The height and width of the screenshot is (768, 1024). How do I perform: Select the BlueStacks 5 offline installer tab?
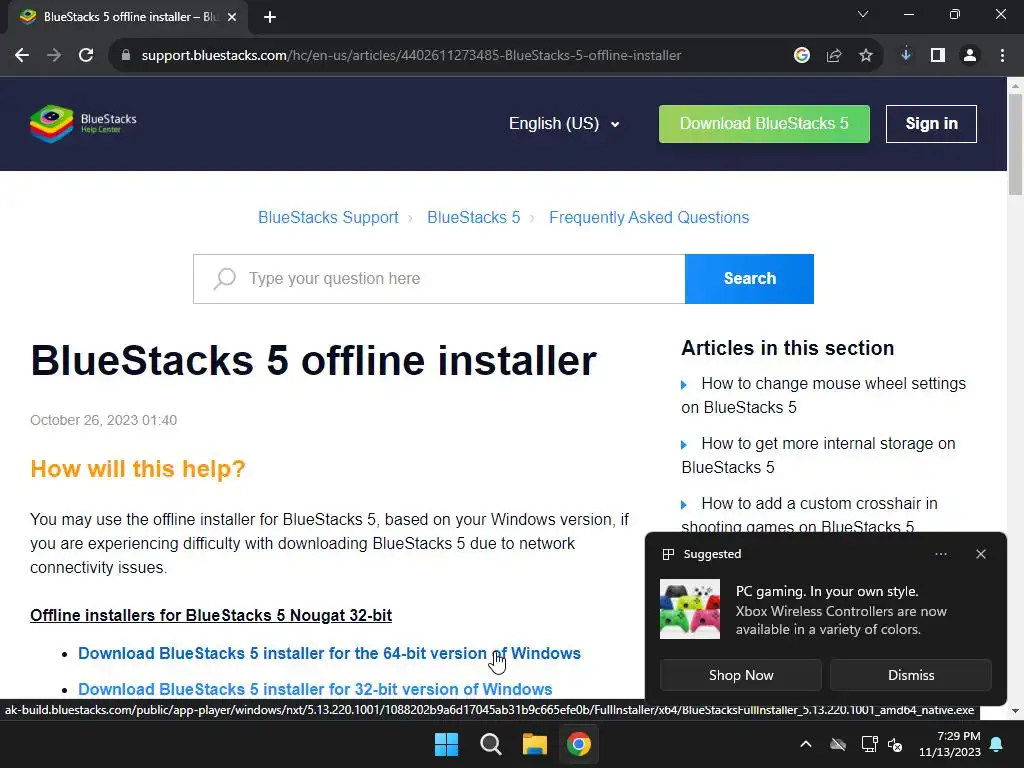click(x=128, y=17)
